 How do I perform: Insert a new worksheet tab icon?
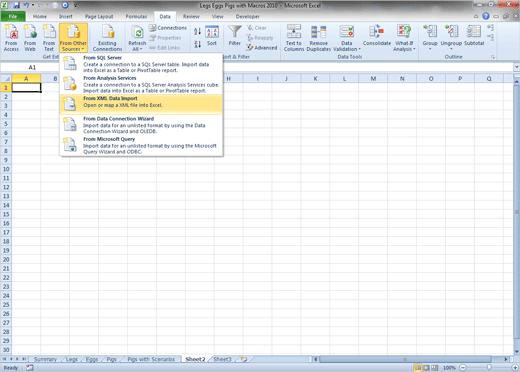[x=244, y=359]
